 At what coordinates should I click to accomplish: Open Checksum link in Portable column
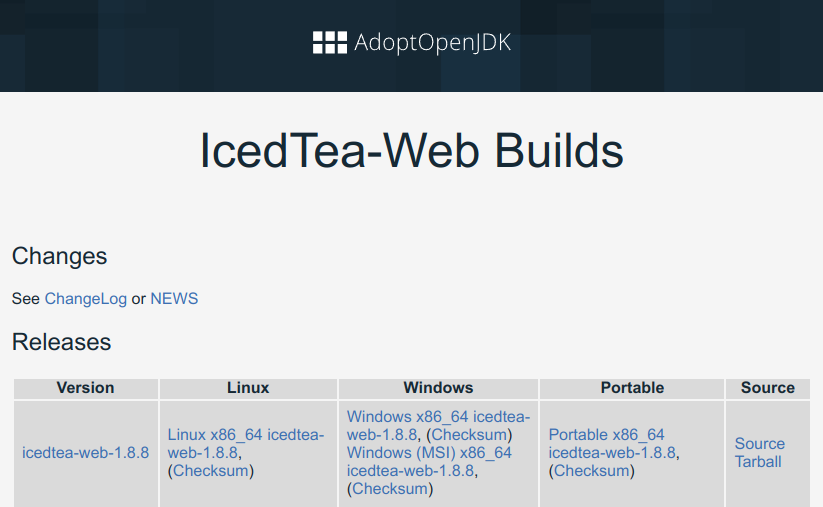click(x=592, y=471)
